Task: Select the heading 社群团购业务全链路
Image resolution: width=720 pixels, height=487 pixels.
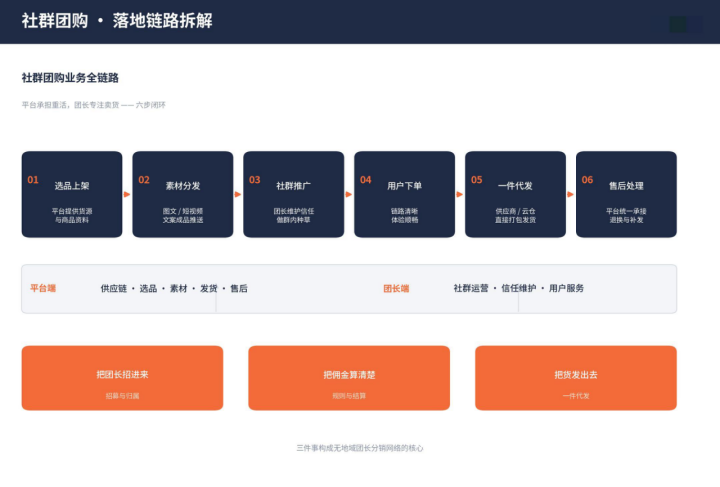Action: pyautogui.click(x=70, y=78)
